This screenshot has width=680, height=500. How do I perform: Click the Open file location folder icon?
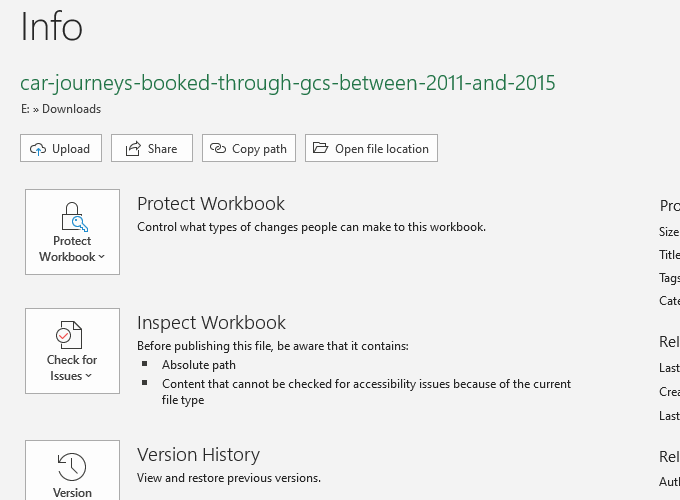(320, 149)
